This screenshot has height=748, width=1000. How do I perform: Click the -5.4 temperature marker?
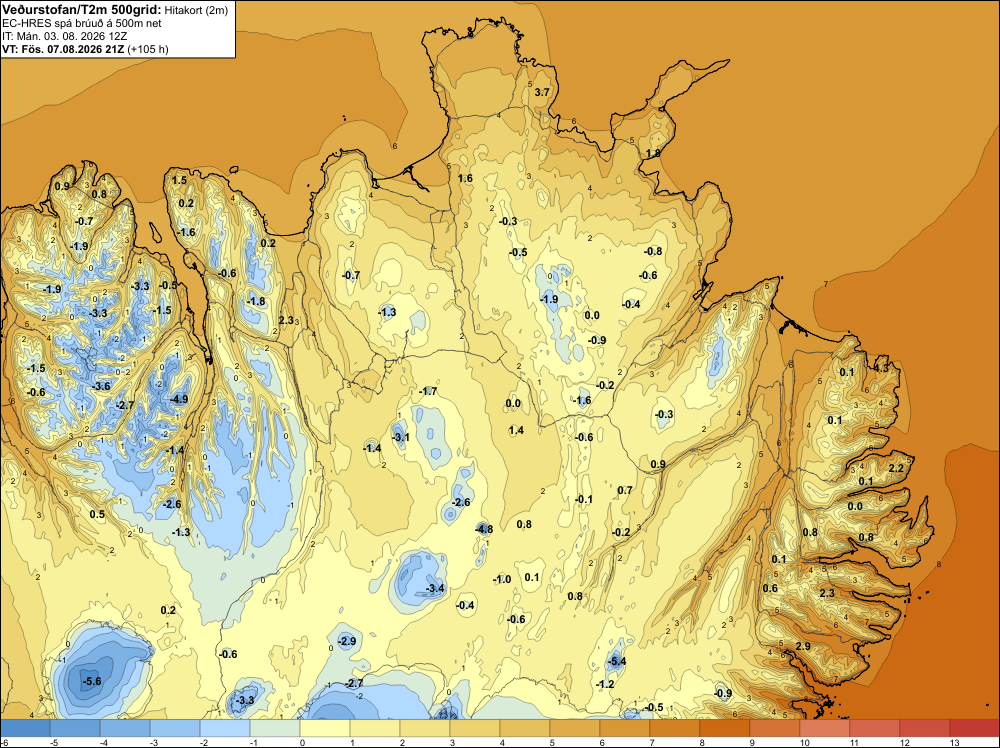pos(617,661)
